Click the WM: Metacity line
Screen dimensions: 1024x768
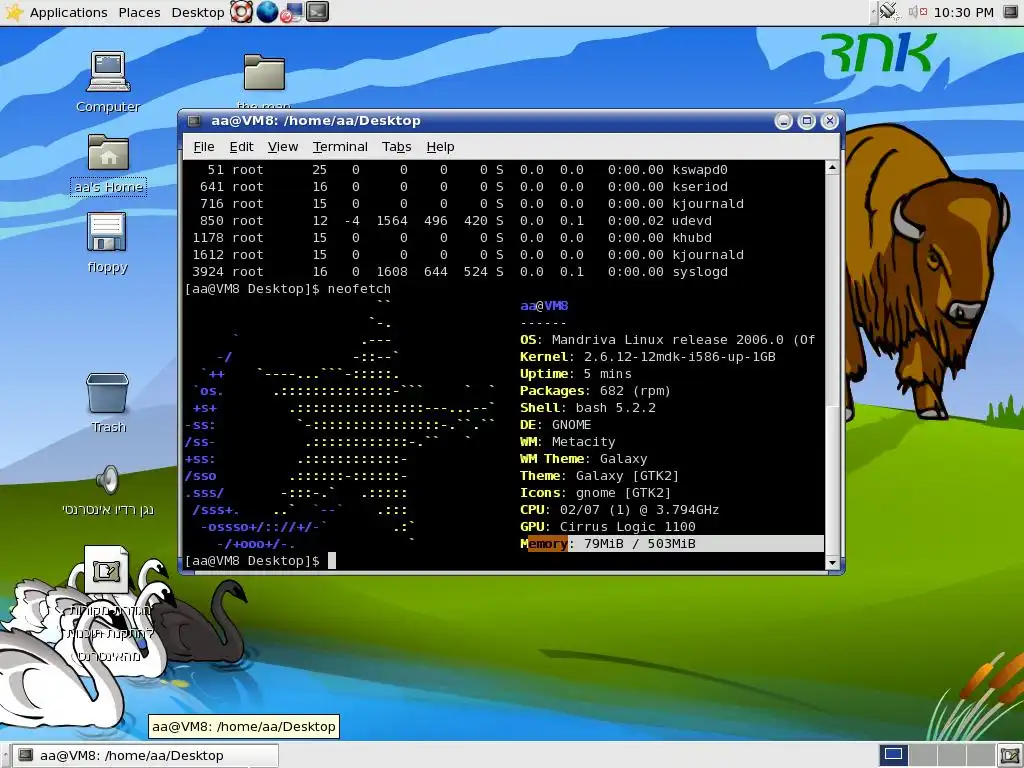point(568,441)
